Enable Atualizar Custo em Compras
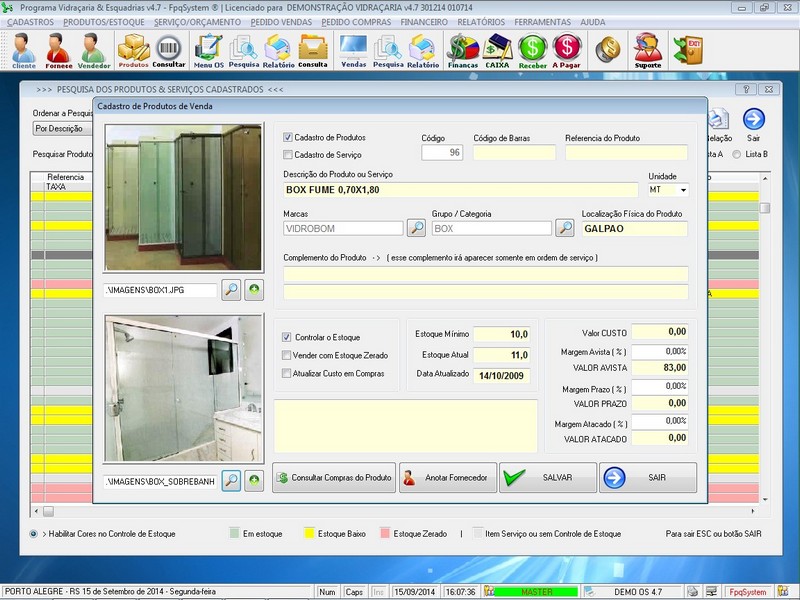Screen dimensions: 800x600 click(x=287, y=373)
